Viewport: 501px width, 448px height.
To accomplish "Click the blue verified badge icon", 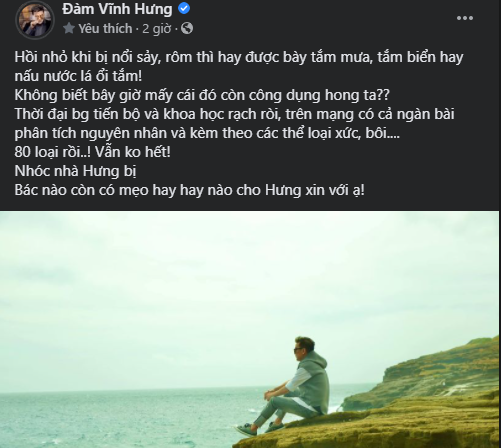I will click(184, 8).
